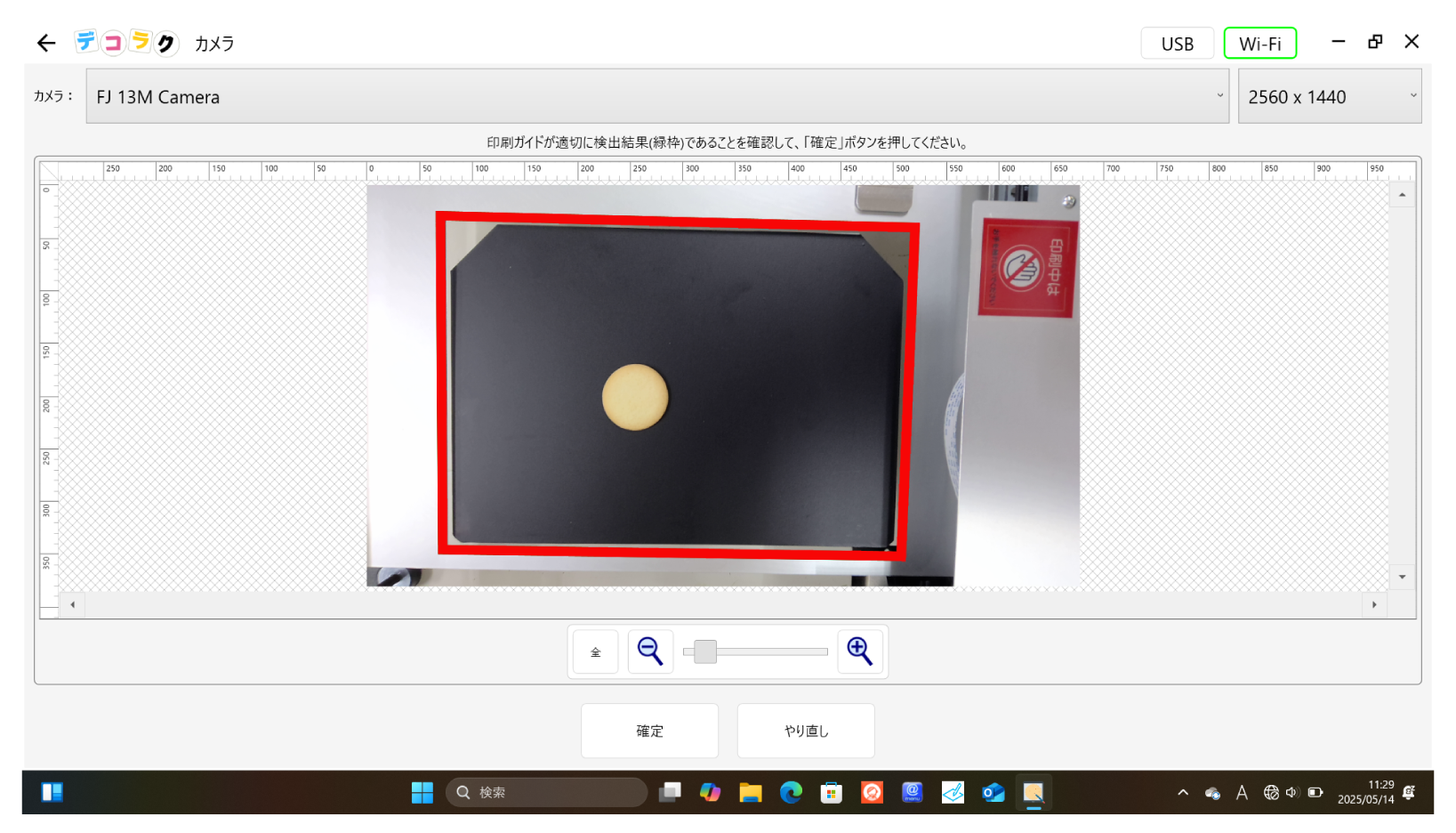Click the デコラク app logo
1456x833 pixels.
tap(127, 42)
